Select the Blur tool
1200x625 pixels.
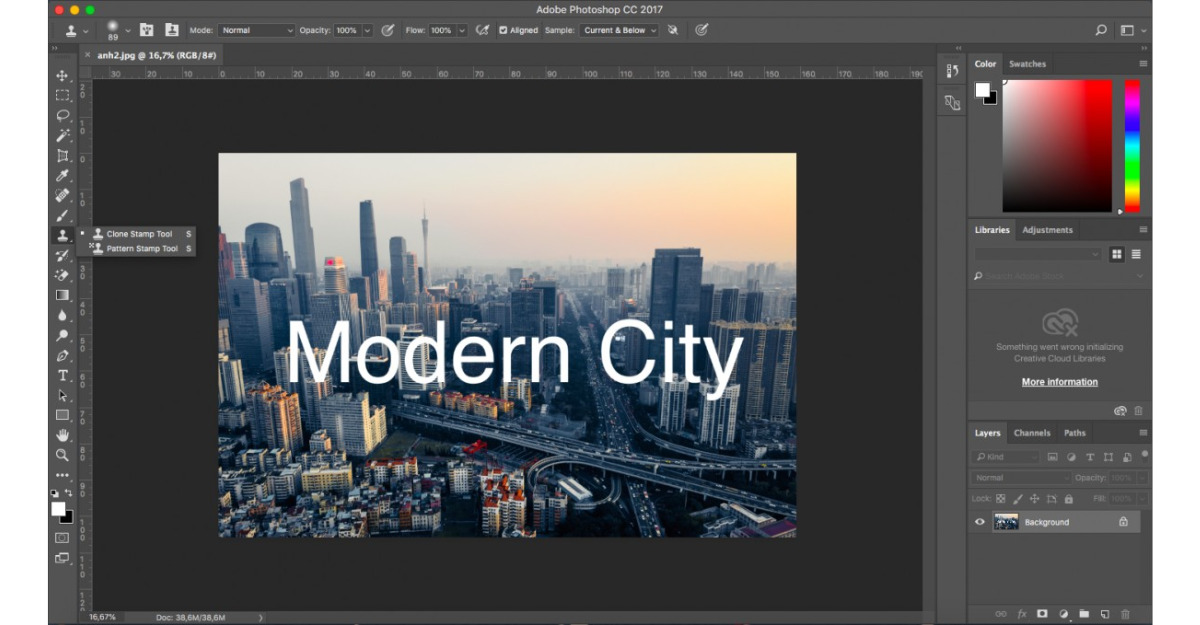click(62, 315)
